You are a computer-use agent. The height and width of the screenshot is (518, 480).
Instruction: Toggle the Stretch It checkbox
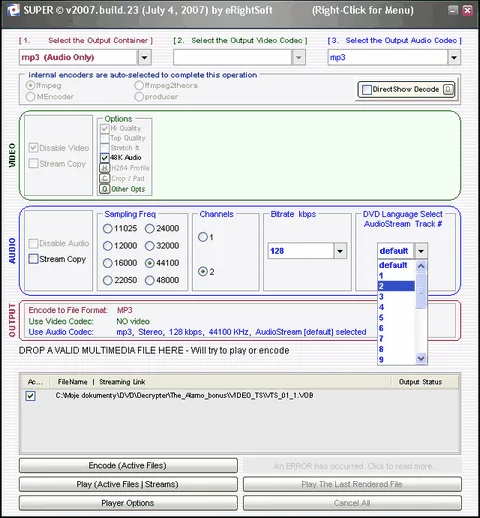pyautogui.click(x=105, y=148)
